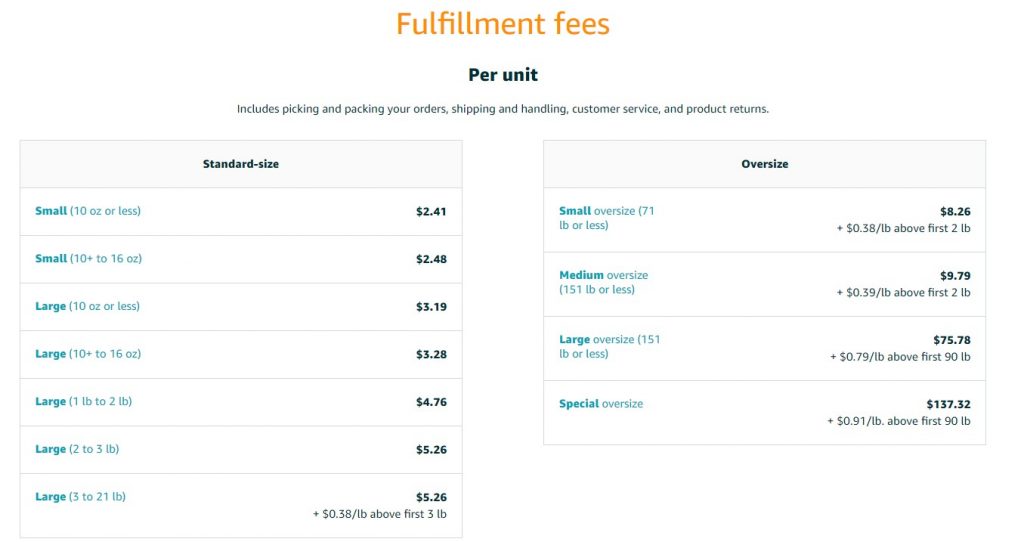Open the Large (1 lb to 2 lb) link
This screenshot has height=542, width=1024.
point(83,402)
